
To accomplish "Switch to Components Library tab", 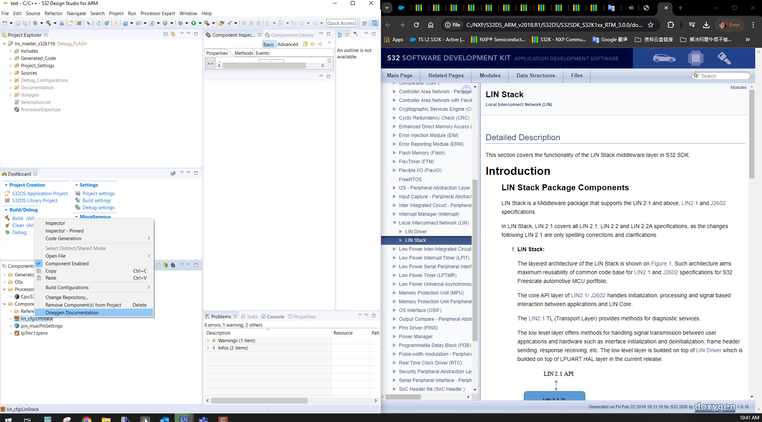I will pos(289,35).
